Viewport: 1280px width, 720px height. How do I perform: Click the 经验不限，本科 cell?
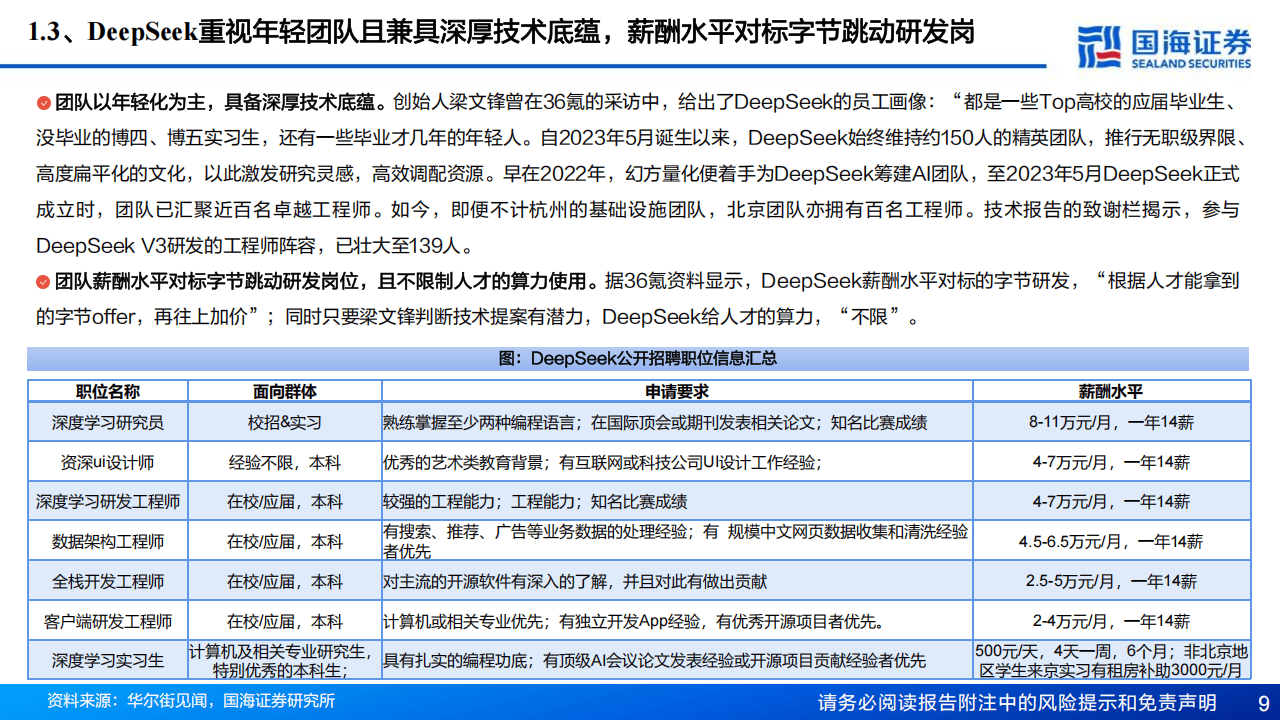tap(285, 463)
